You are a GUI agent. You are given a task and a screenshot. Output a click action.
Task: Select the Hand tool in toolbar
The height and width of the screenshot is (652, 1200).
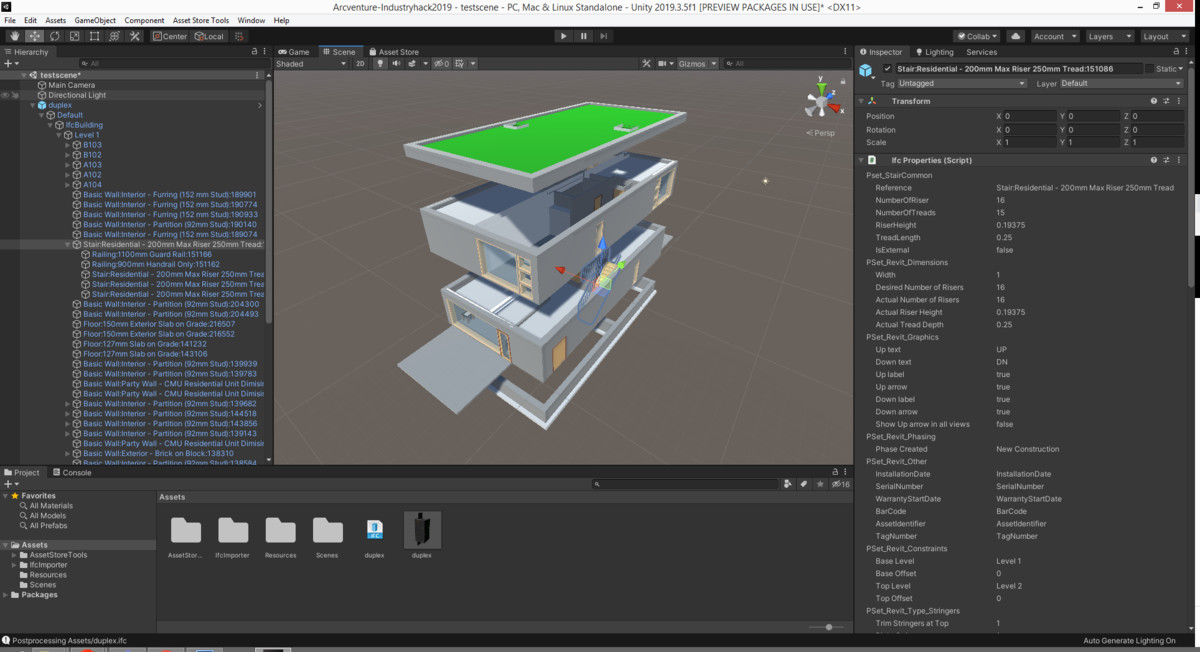click(x=15, y=36)
